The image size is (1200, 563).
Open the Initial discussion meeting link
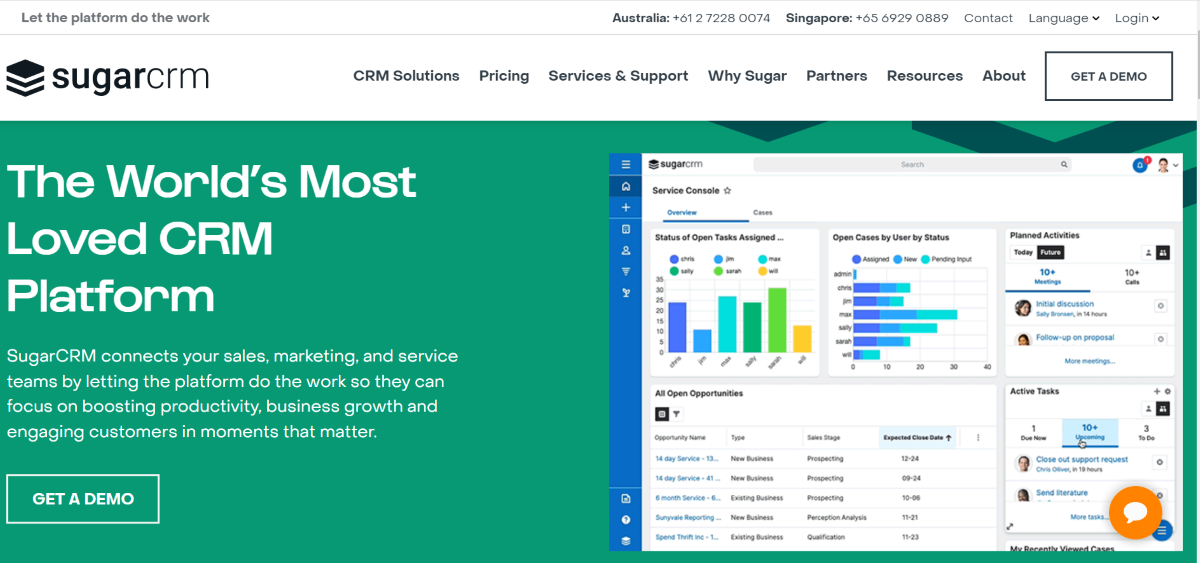[x=1065, y=304]
